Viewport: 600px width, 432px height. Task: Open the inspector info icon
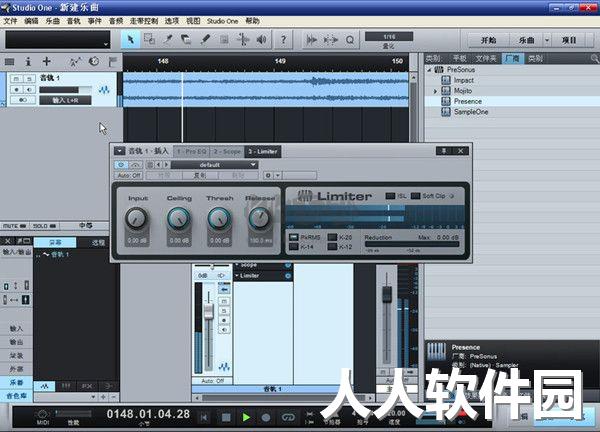[x=28, y=62]
